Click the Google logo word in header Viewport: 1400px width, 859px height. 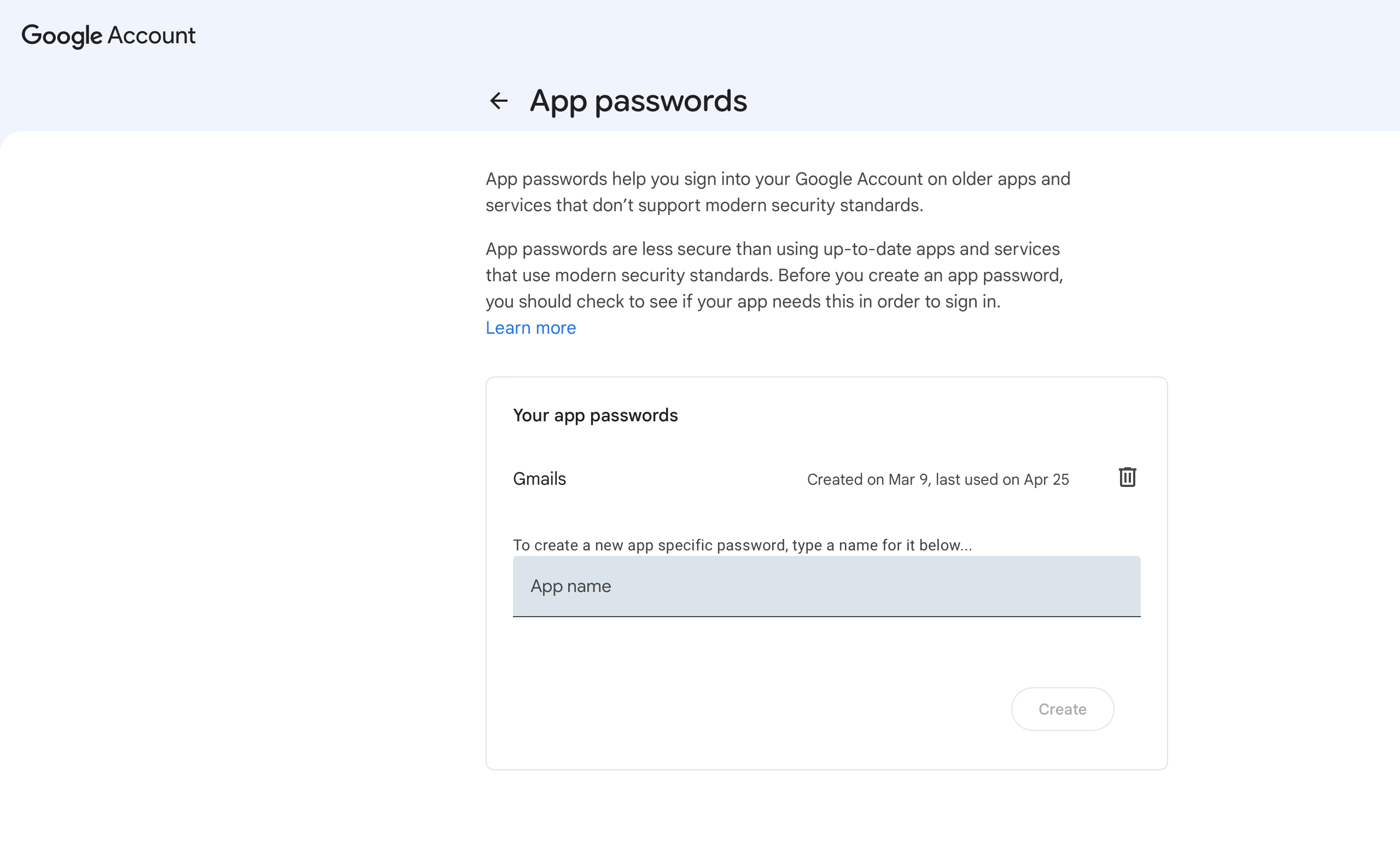[x=62, y=36]
